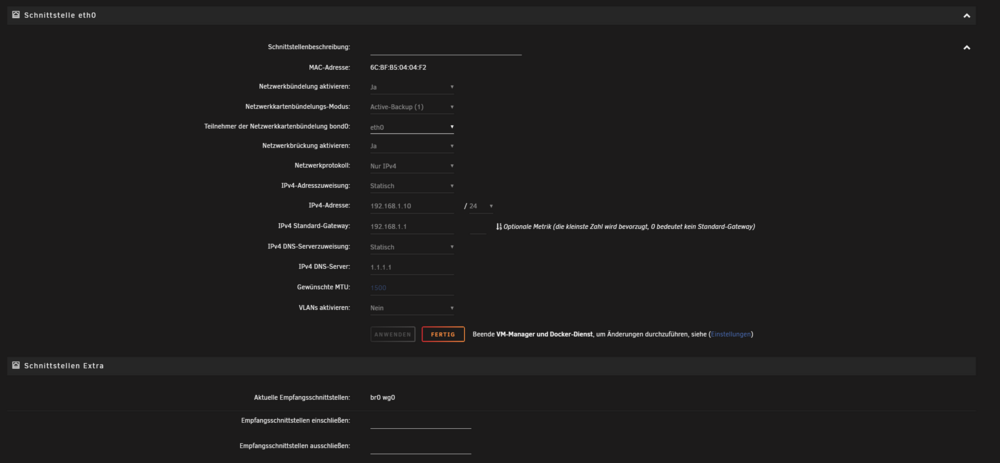Click the optional metric input field
Screen dimensions: 1000x463
(478, 226)
